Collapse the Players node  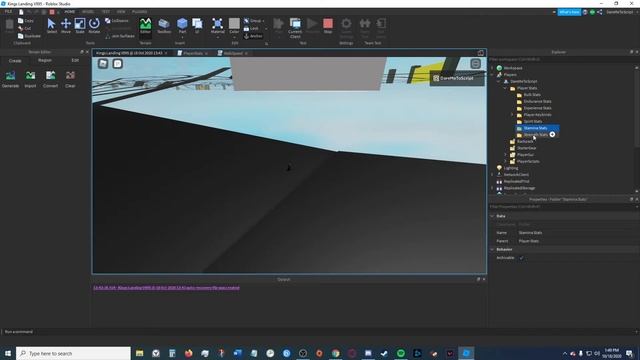(x=492, y=75)
